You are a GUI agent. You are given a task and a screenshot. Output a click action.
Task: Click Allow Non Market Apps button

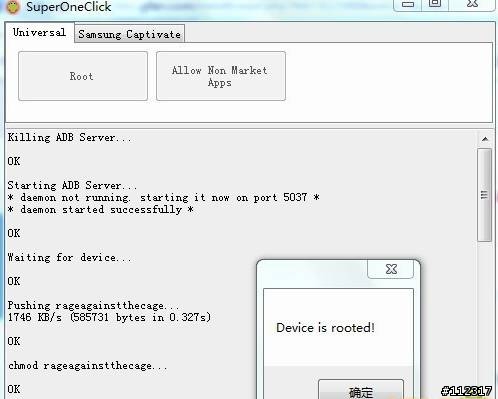221,76
